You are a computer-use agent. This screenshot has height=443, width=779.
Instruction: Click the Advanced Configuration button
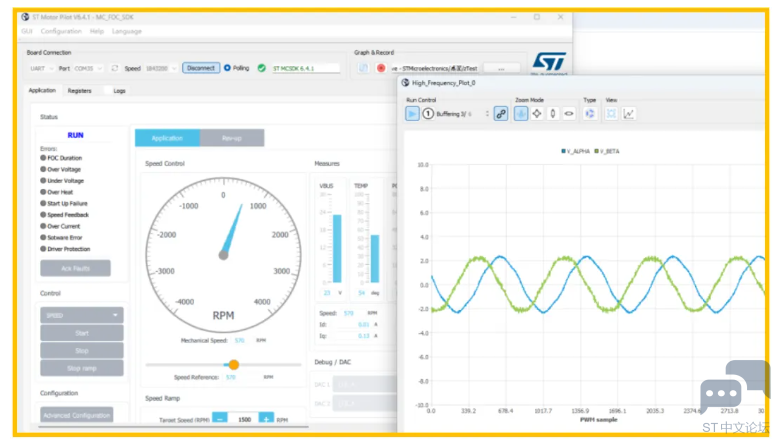coord(77,415)
